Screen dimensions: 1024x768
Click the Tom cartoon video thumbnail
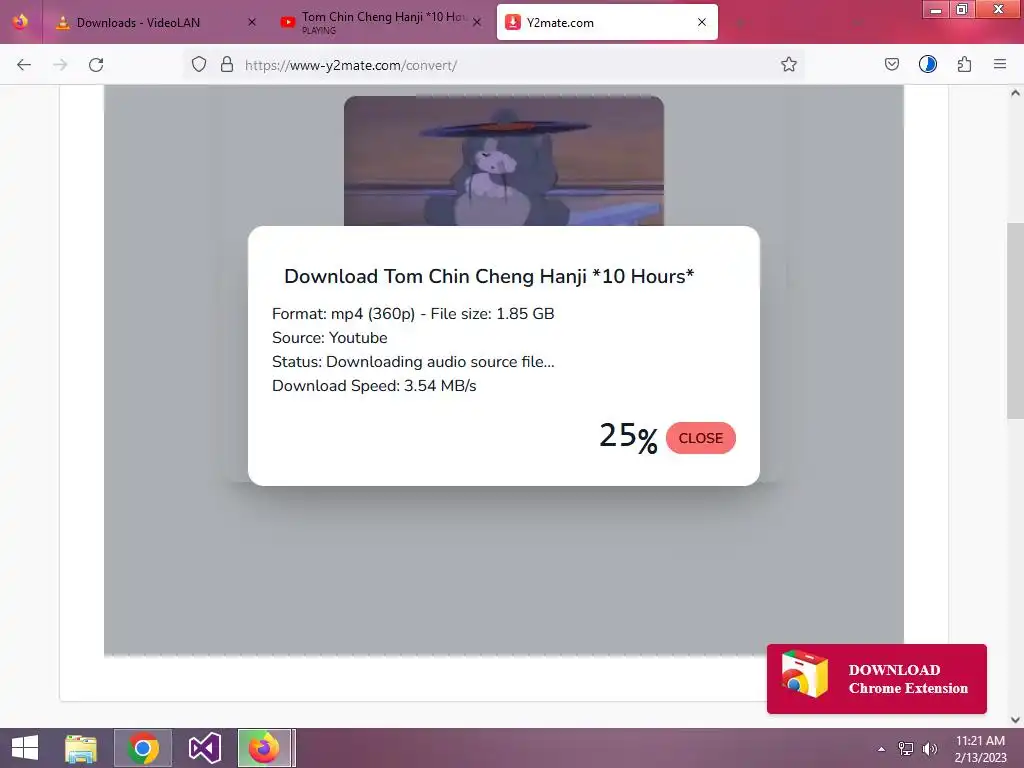pyautogui.click(x=504, y=161)
